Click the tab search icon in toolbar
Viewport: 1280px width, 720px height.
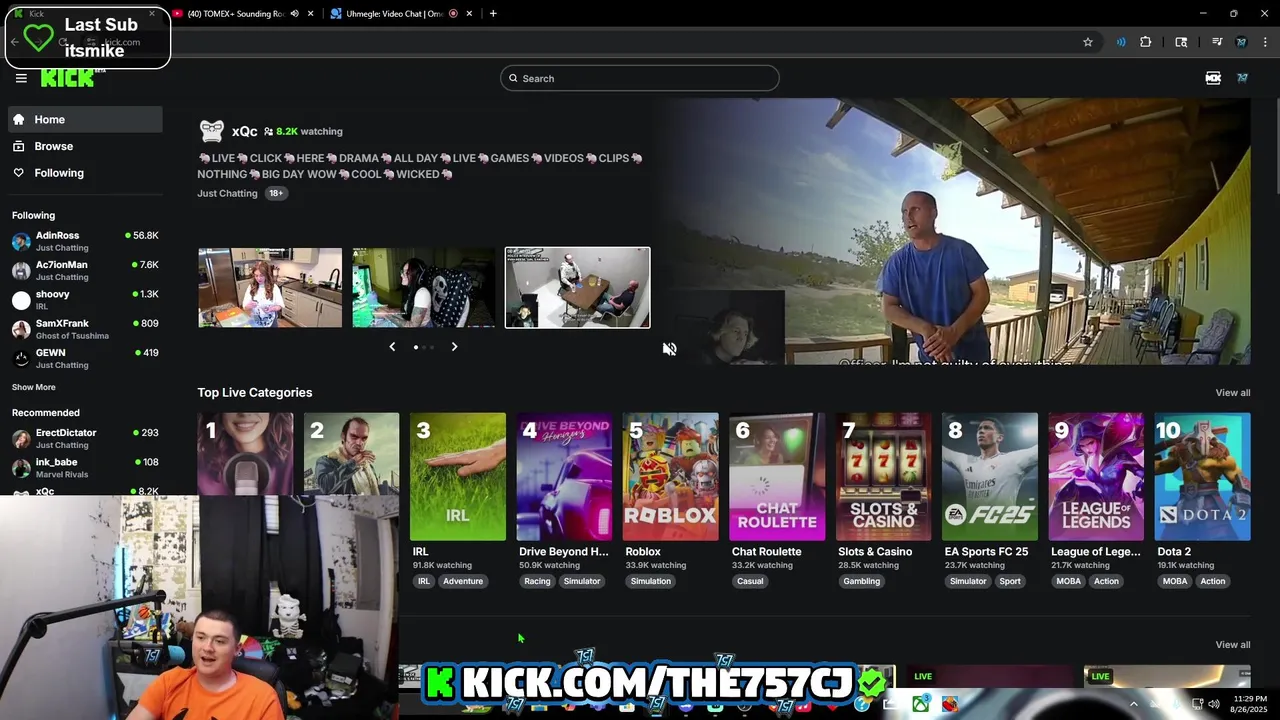click(x=1181, y=42)
